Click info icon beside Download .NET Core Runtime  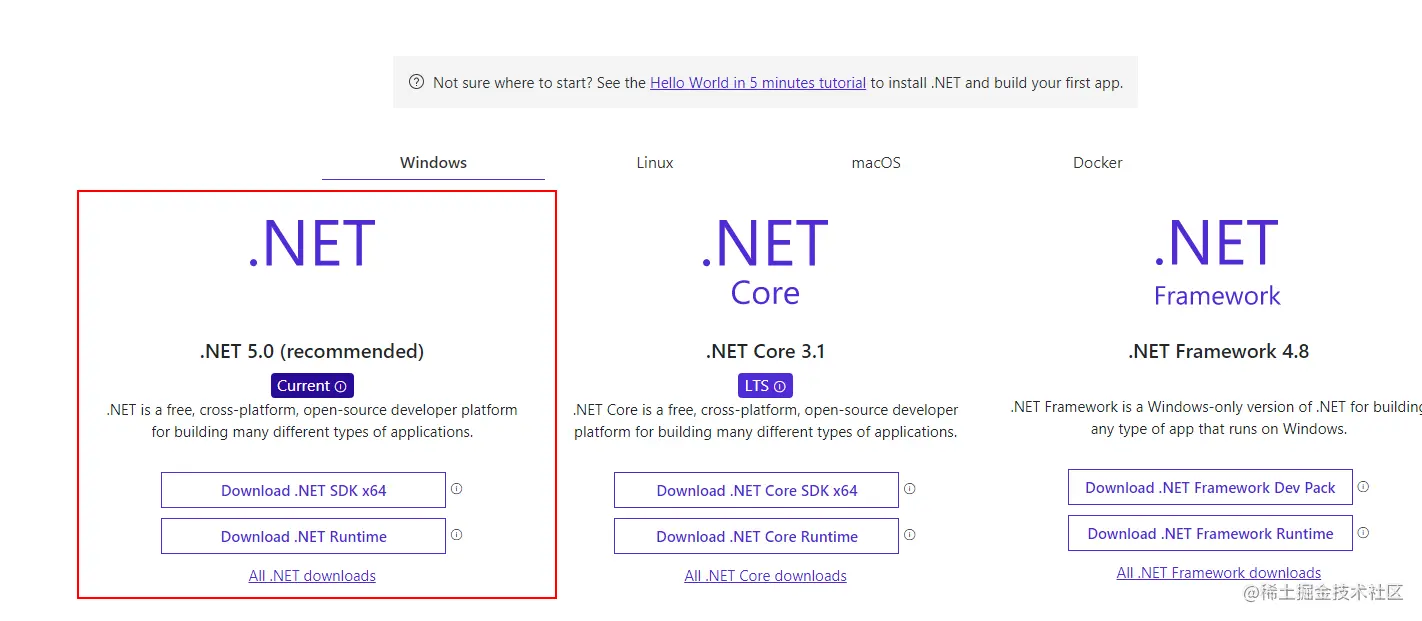(909, 535)
